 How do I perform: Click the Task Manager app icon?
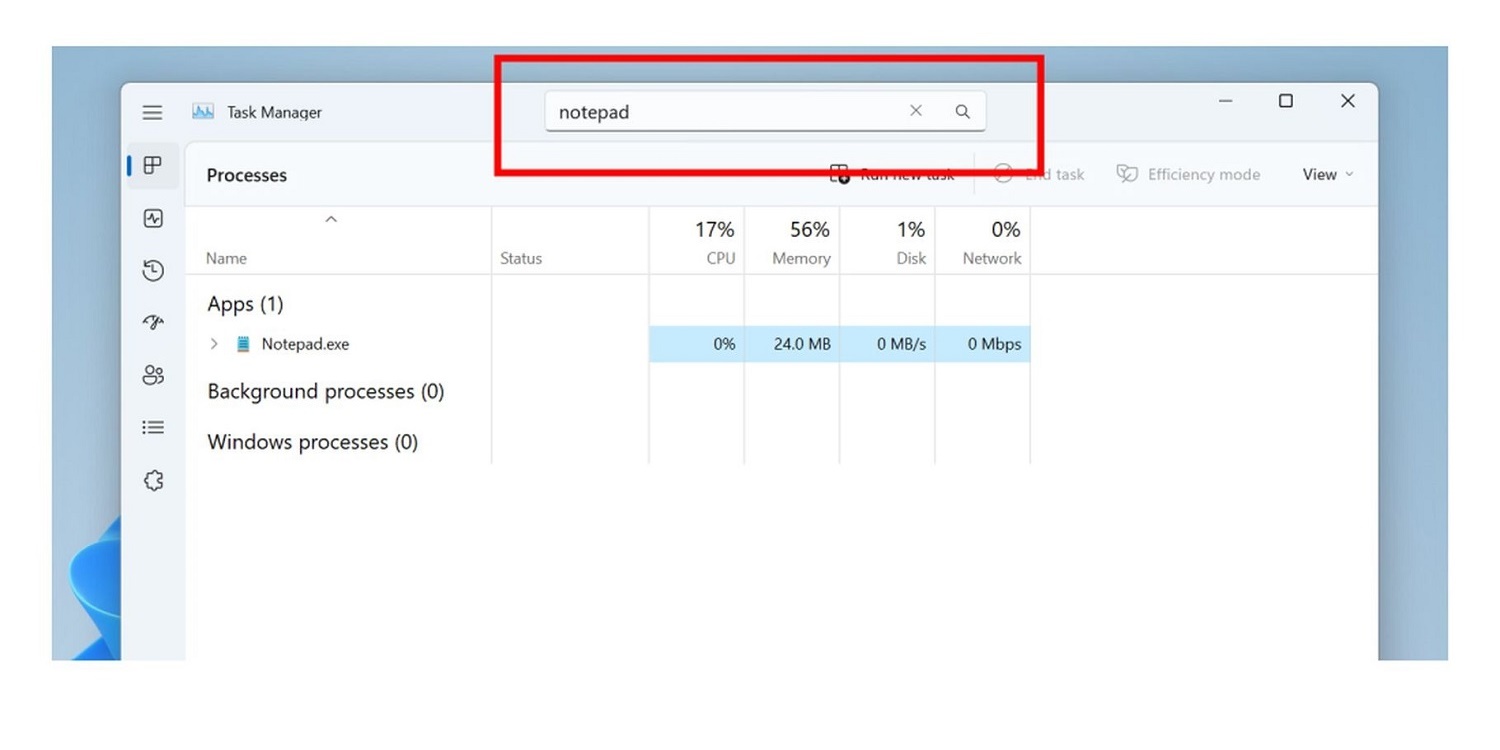(203, 112)
